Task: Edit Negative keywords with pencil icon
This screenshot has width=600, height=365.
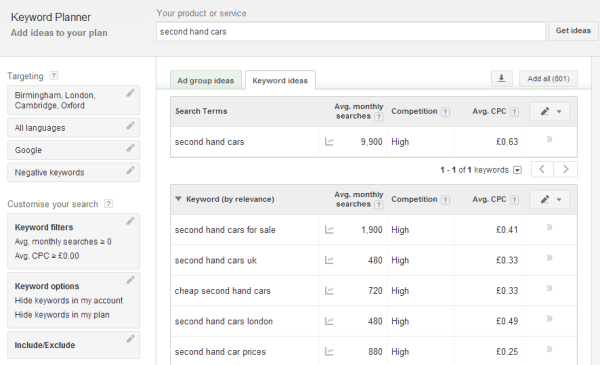Action: (x=130, y=170)
